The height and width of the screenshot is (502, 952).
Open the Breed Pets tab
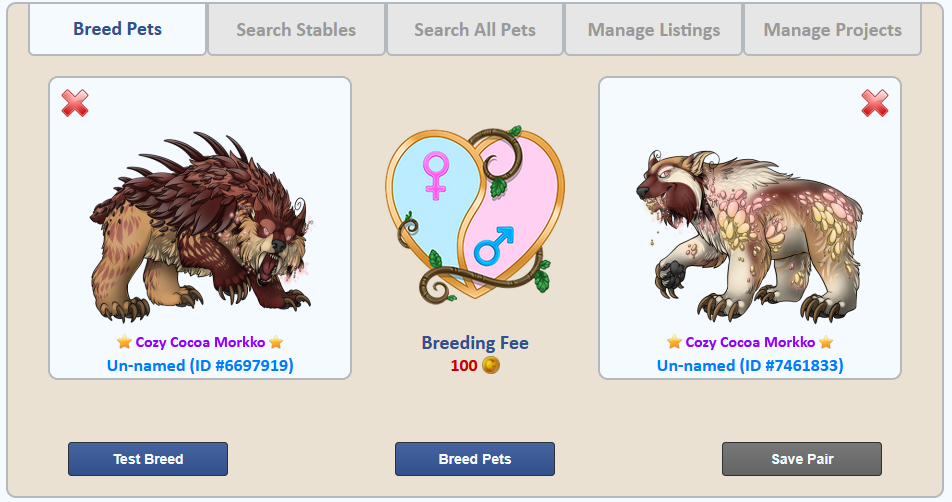[117, 29]
